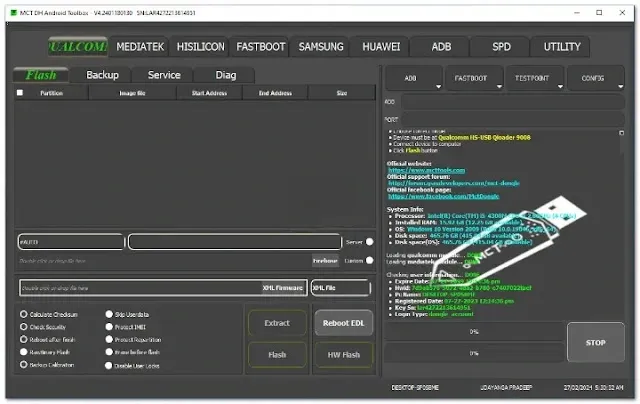Switch to the Backup sub-tab
This screenshot has height=404, width=640.
pyautogui.click(x=102, y=75)
